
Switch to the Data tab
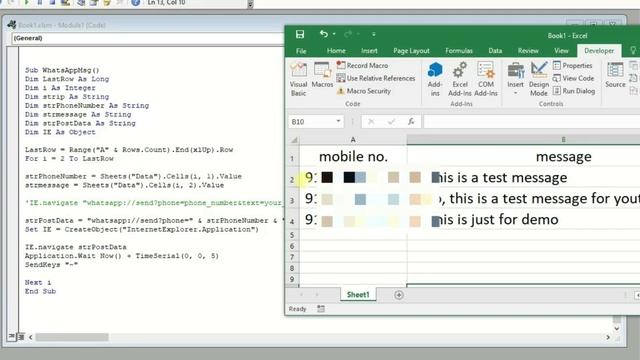coord(495,51)
